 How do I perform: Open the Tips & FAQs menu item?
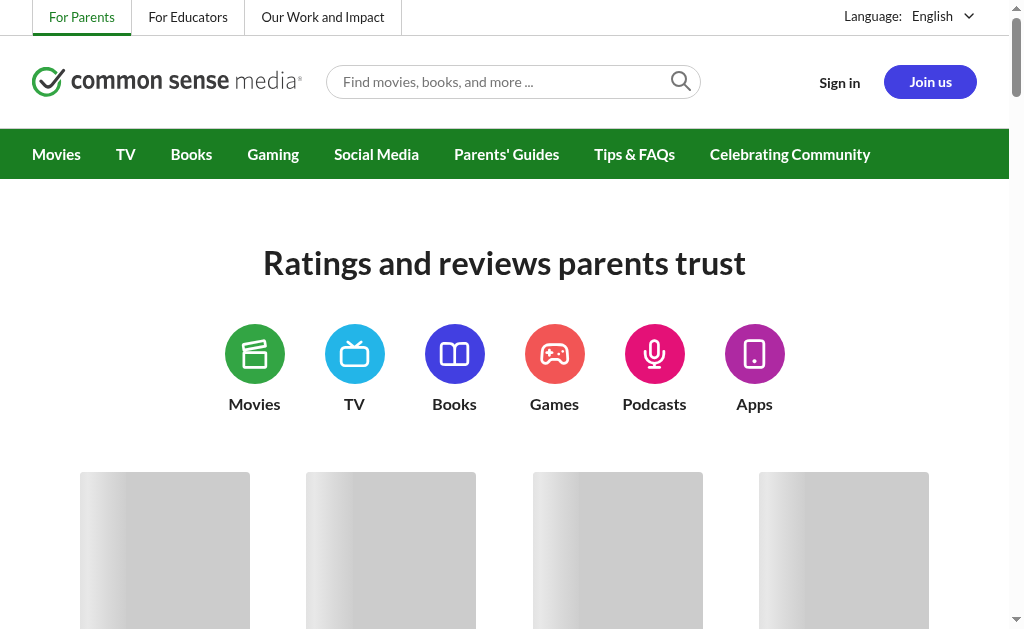[634, 155]
